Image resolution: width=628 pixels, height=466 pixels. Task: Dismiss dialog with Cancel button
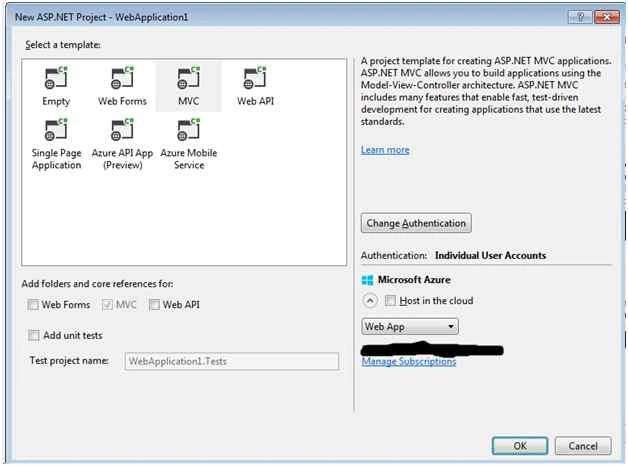[x=583, y=446]
